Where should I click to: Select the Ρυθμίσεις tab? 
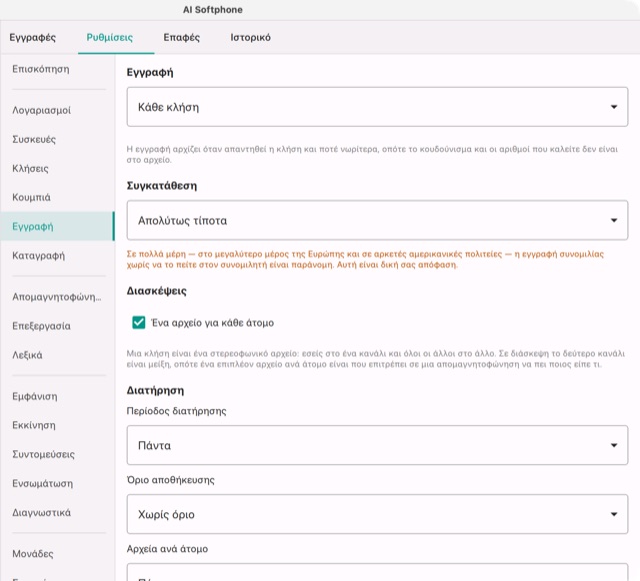[109, 38]
